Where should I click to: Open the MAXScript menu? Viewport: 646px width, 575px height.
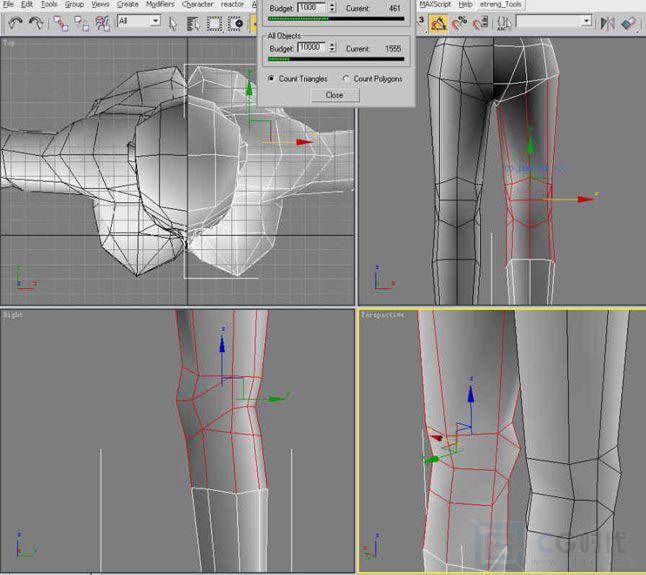(x=435, y=5)
